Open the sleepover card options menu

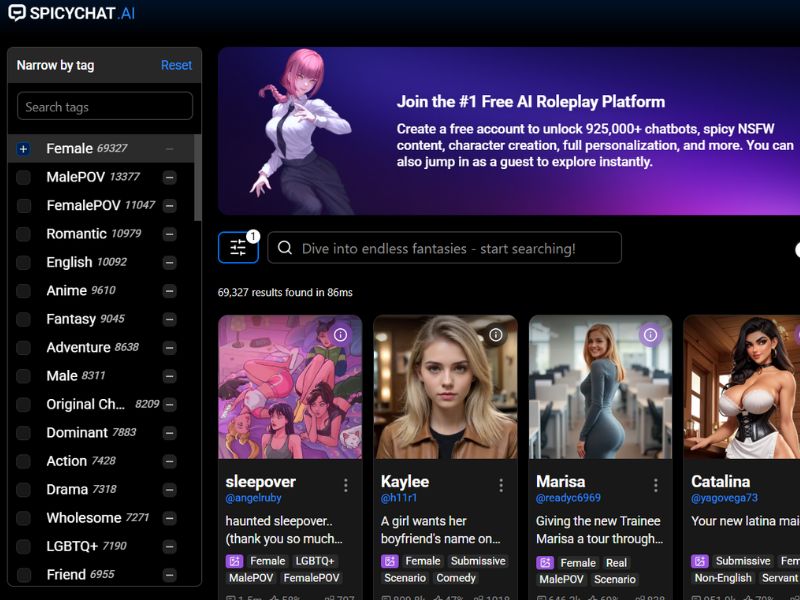click(346, 485)
